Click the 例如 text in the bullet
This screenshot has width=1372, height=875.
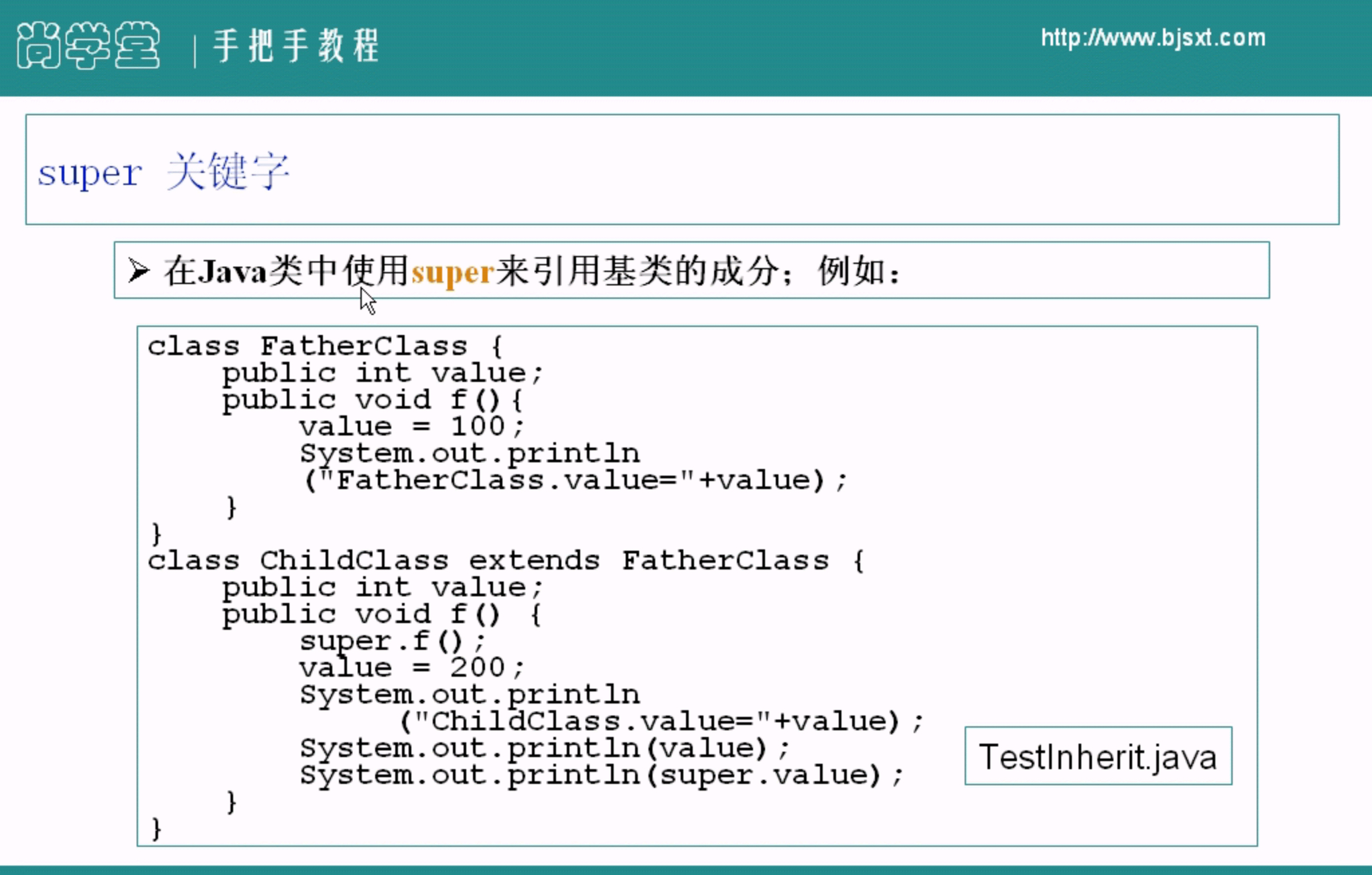click(x=851, y=271)
